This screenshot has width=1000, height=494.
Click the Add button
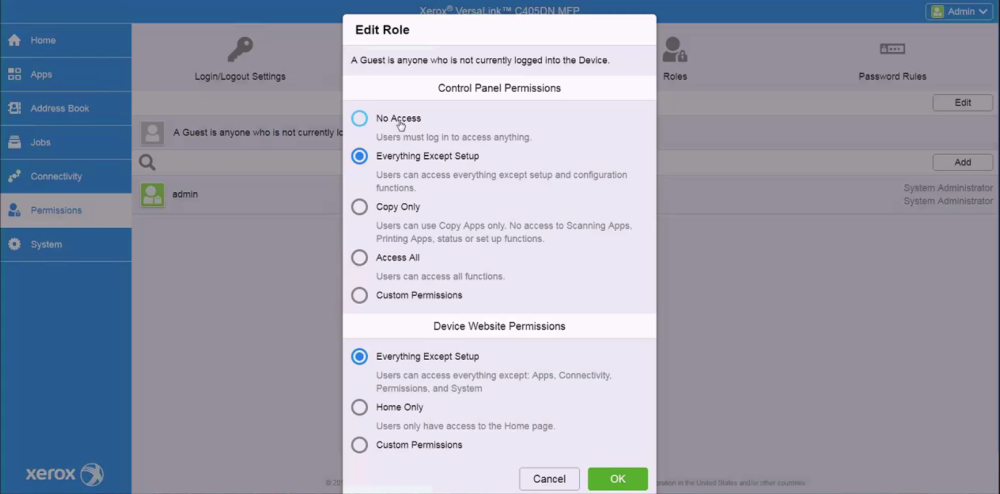point(962,162)
